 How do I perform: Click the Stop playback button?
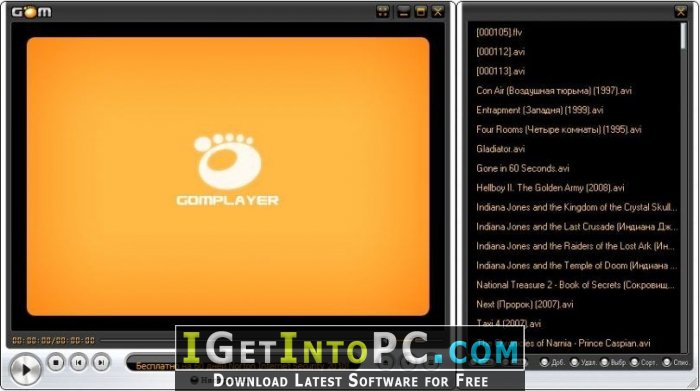coord(56,362)
